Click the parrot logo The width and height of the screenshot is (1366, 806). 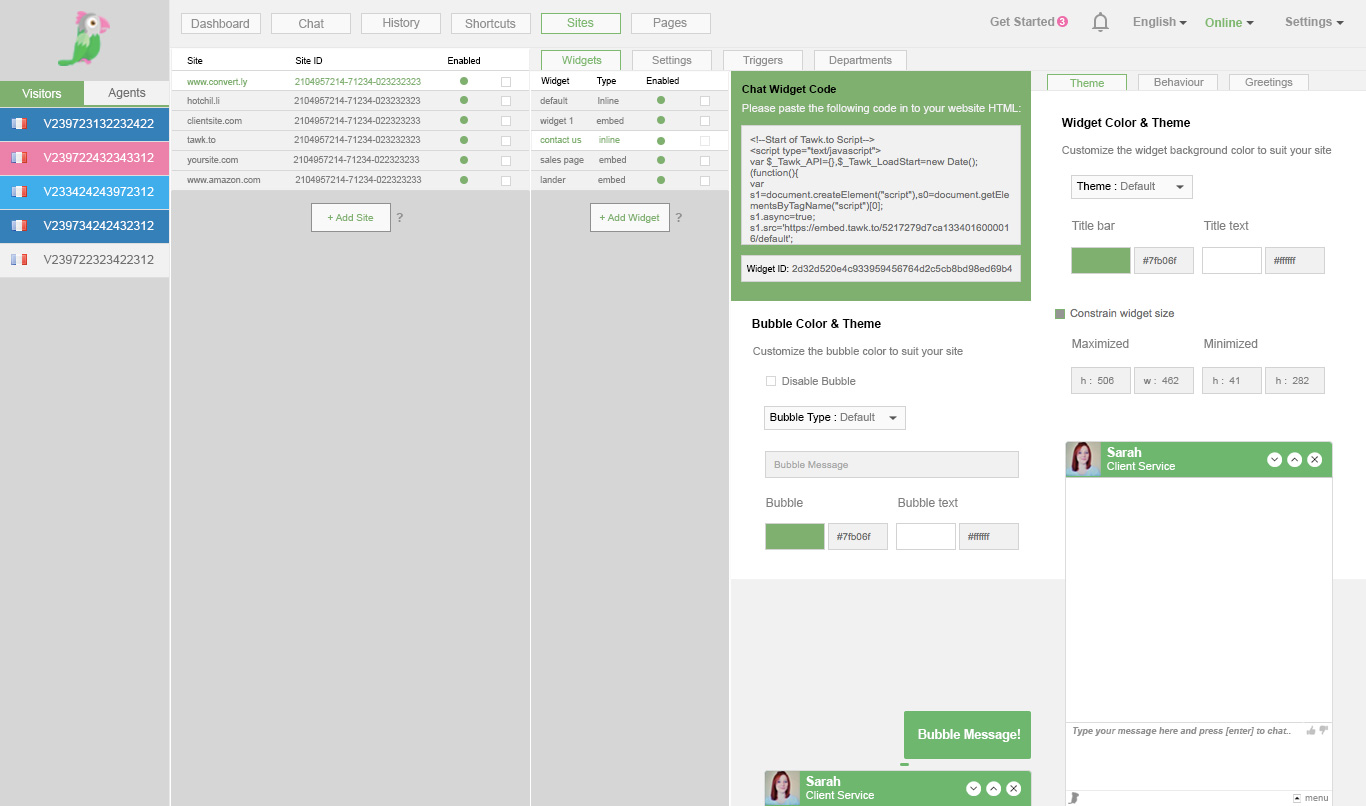[x=83, y=38]
